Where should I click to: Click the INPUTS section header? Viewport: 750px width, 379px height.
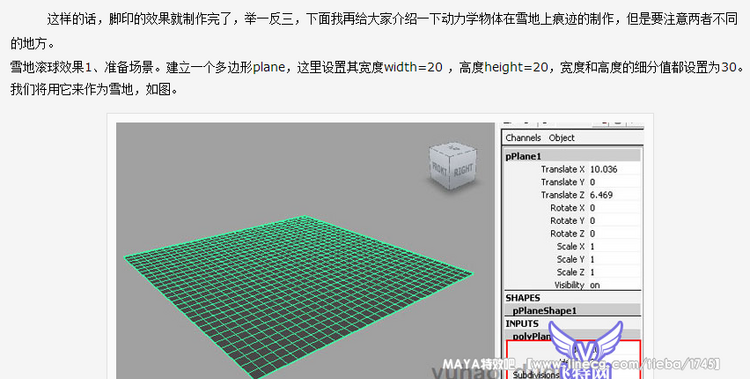click(522, 323)
